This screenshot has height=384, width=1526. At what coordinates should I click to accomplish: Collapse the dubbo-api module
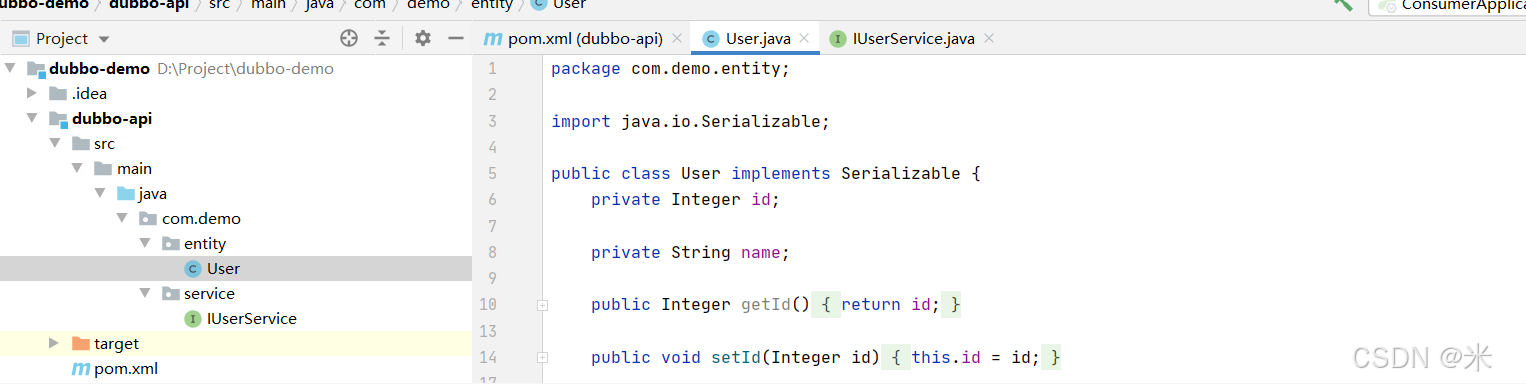[32, 119]
